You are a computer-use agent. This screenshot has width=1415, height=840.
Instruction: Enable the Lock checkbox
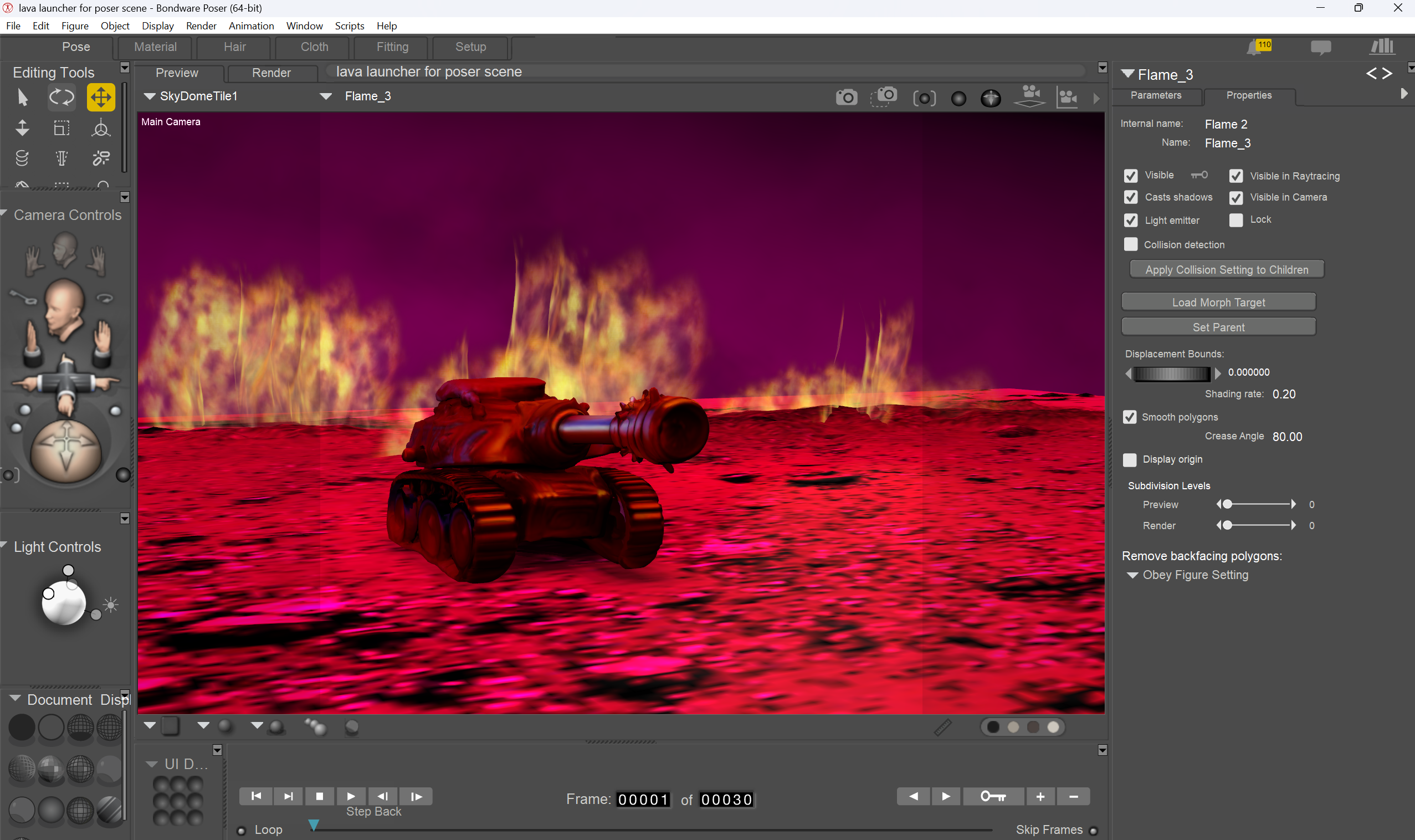(x=1235, y=219)
